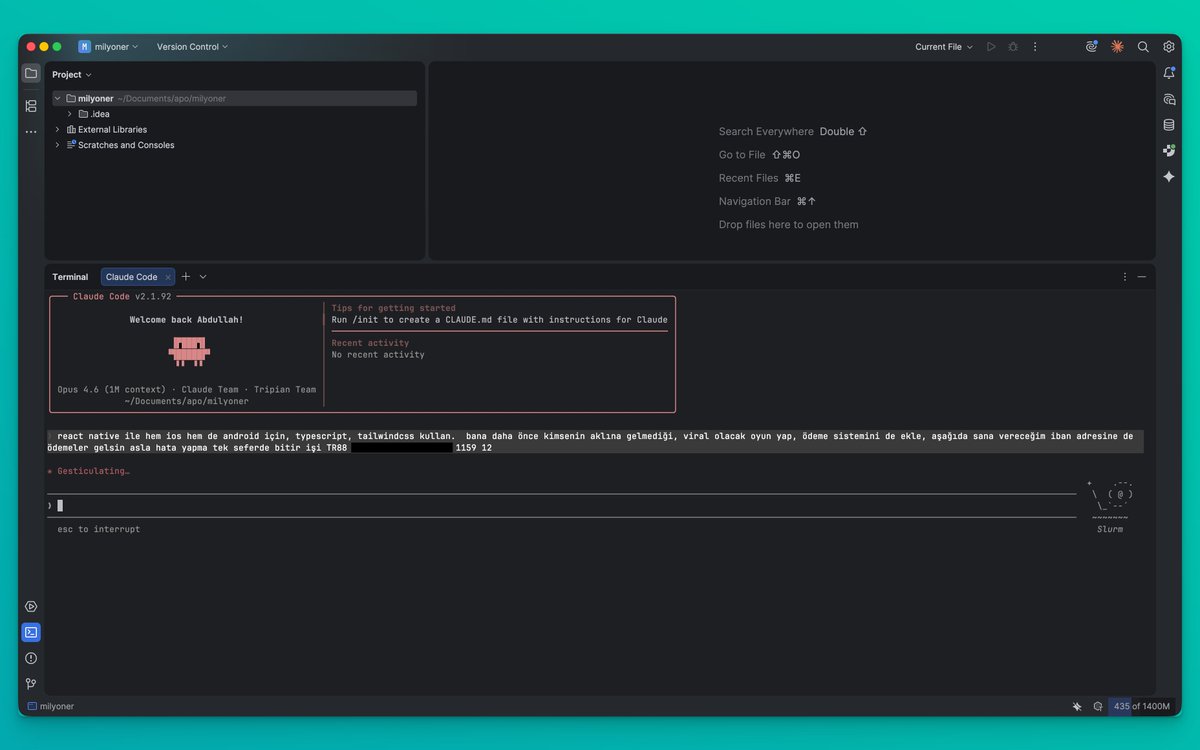
Task: Hide the terminal panel with minimize icon
Action: click(x=1142, y=277)
